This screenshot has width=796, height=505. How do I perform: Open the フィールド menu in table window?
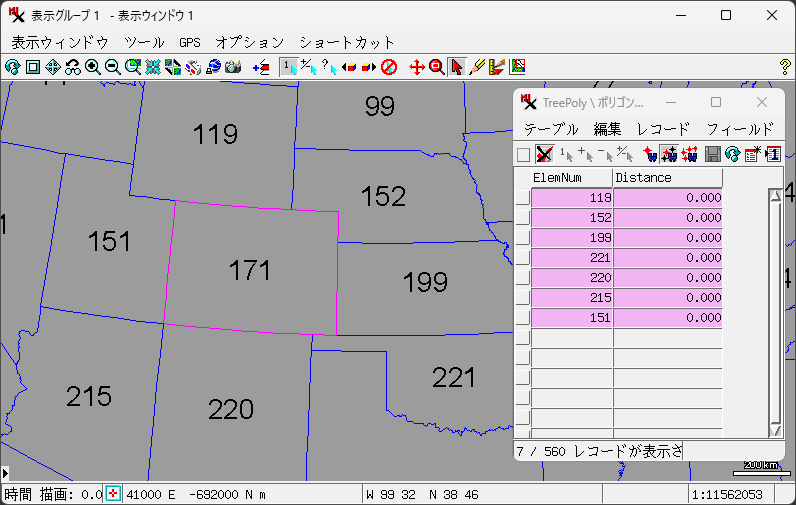click(740, 129)
